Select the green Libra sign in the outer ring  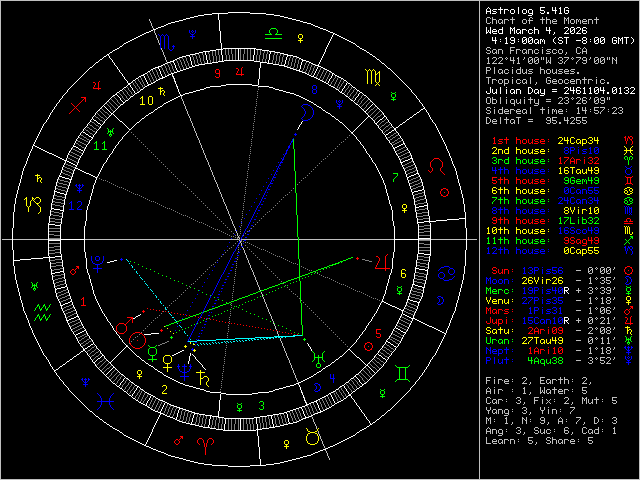click(x=273, y=34)
